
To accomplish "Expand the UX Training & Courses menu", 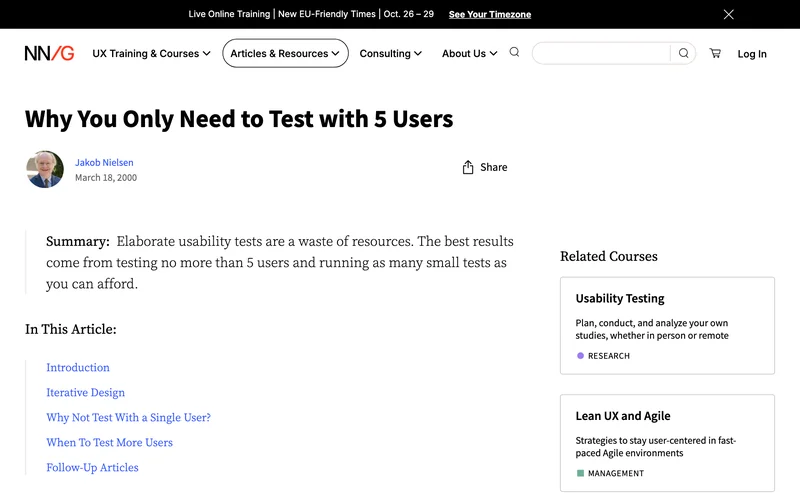I will point(151,54).
